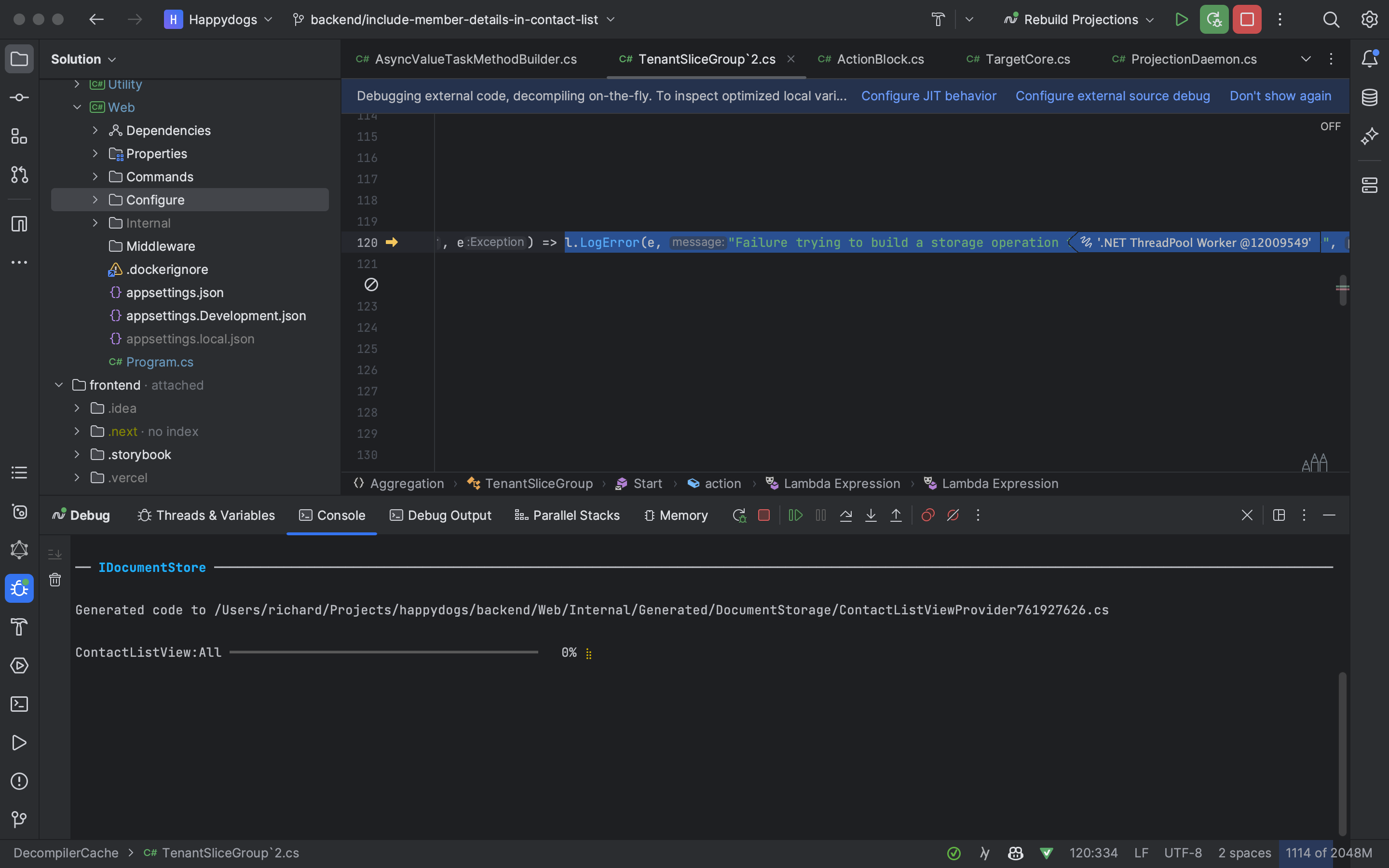
Task: Clear console output with trash icon
Action: pos(55,580)
